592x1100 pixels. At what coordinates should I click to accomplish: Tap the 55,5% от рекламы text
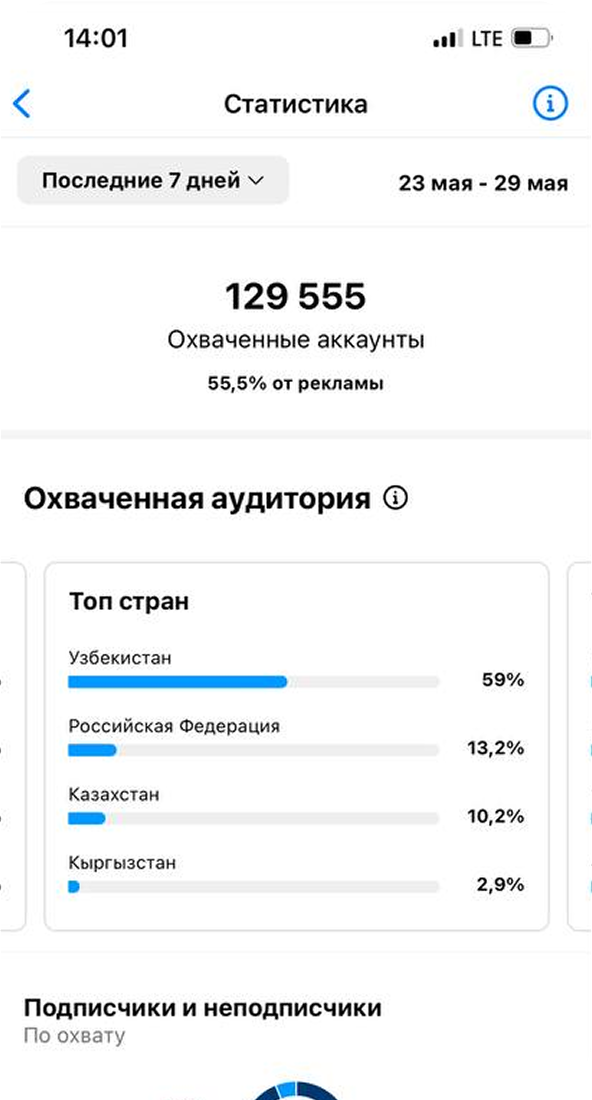pos(295,384)
